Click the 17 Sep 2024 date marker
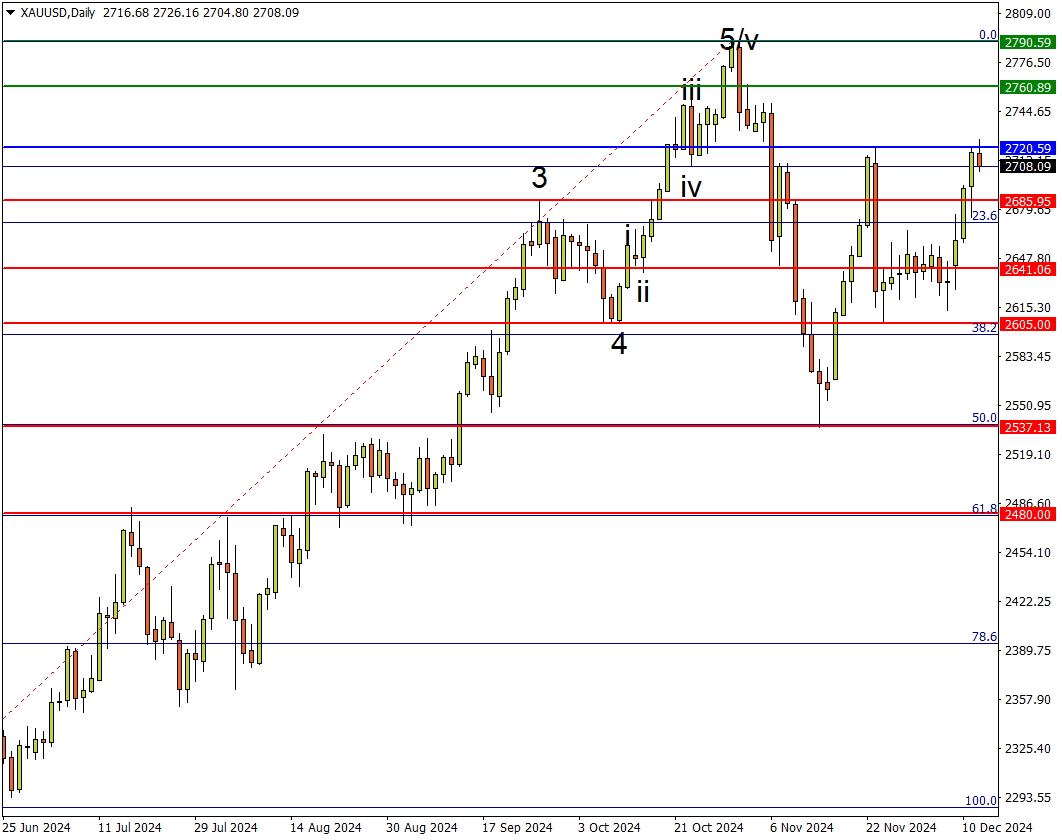This screenshot has height=840, width=1062. (x=517, y=827)
